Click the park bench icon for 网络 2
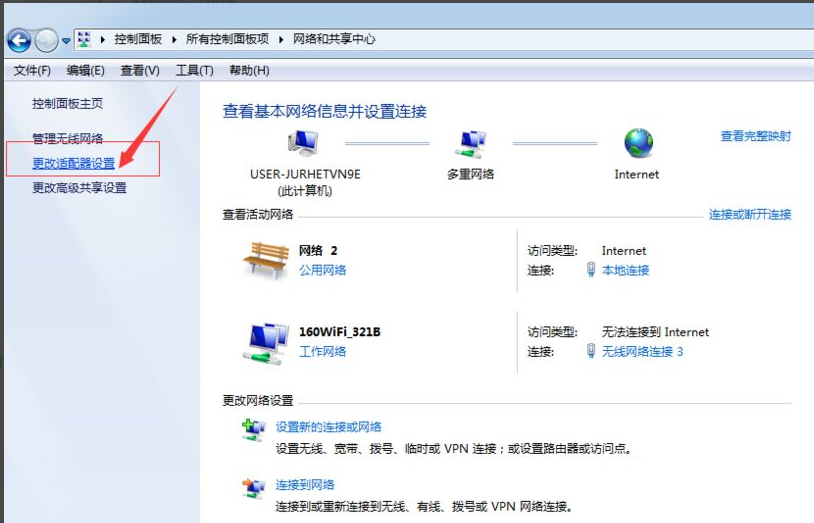The width and height of the screenshot is (814, 523). pyautogui.click(x=265, y=260)
